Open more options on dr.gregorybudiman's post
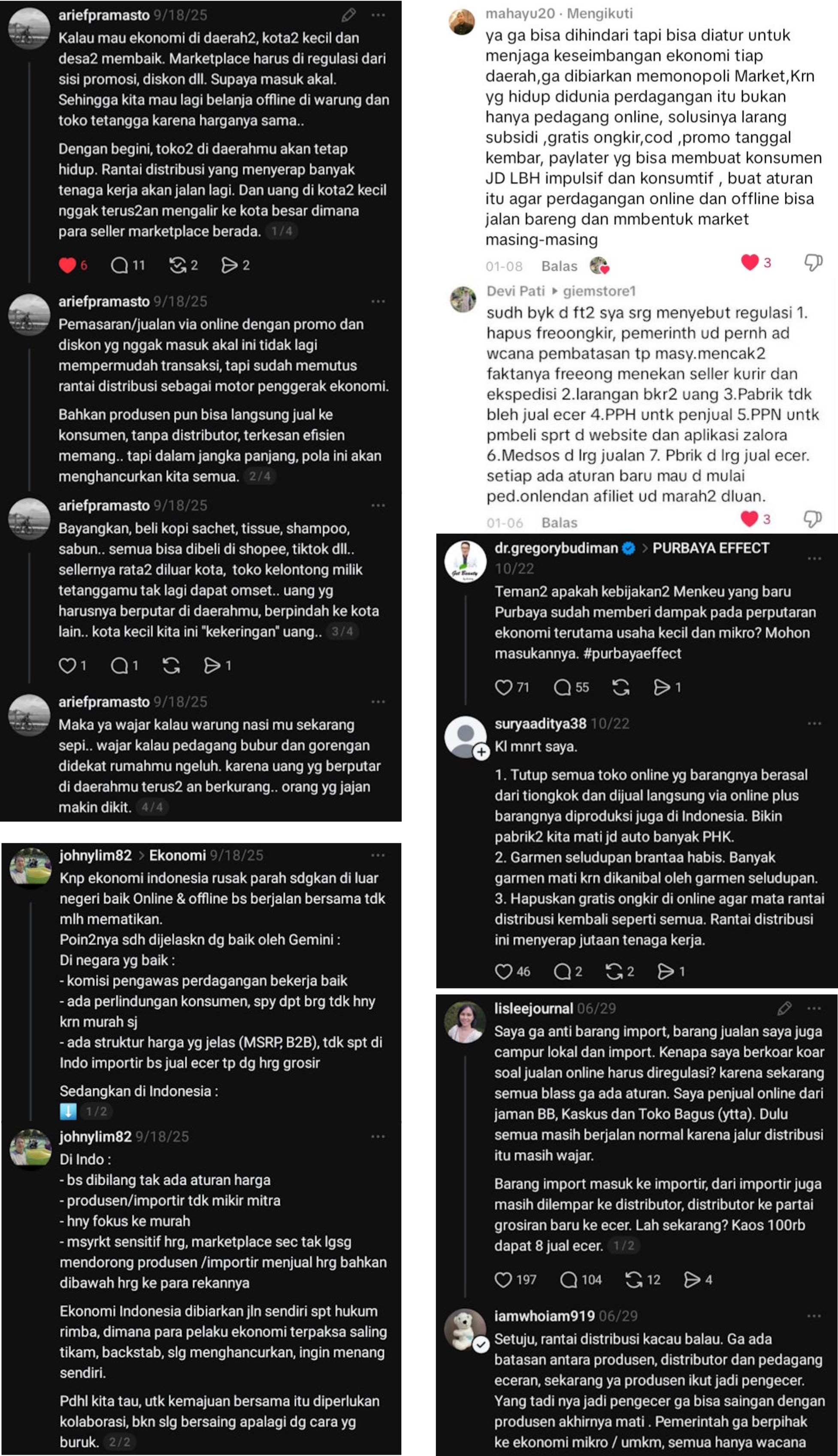This screenshot has width=838, height=1456. [x=814, y=559]
